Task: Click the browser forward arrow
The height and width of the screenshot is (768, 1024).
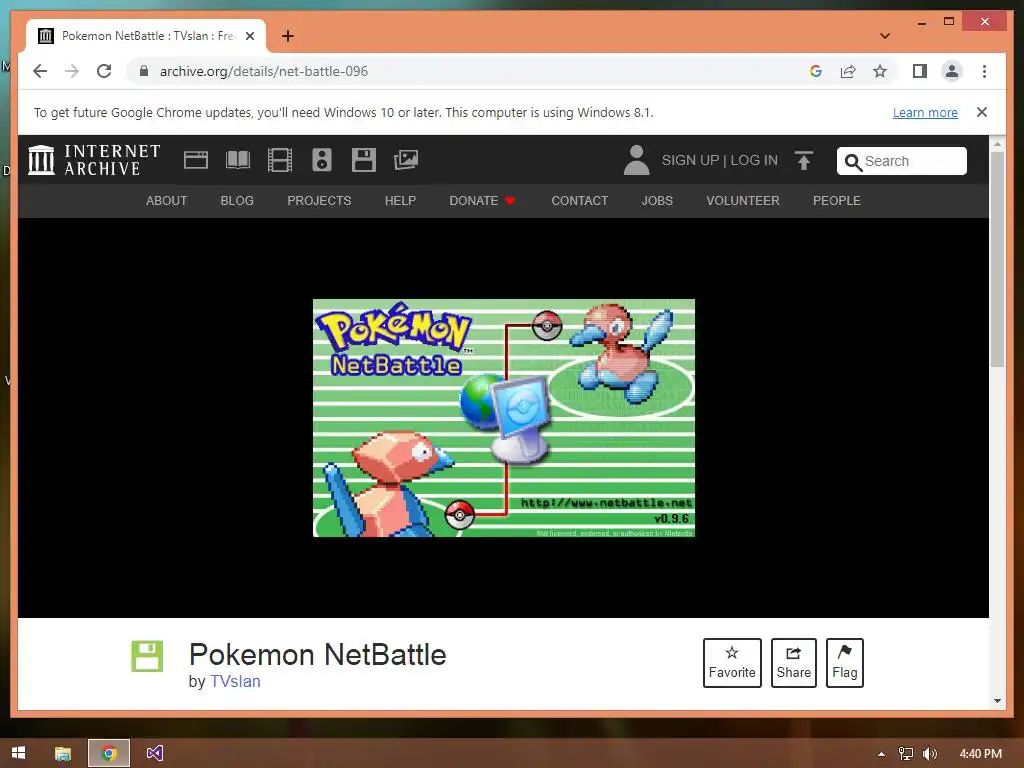Action: pos(72,71)
